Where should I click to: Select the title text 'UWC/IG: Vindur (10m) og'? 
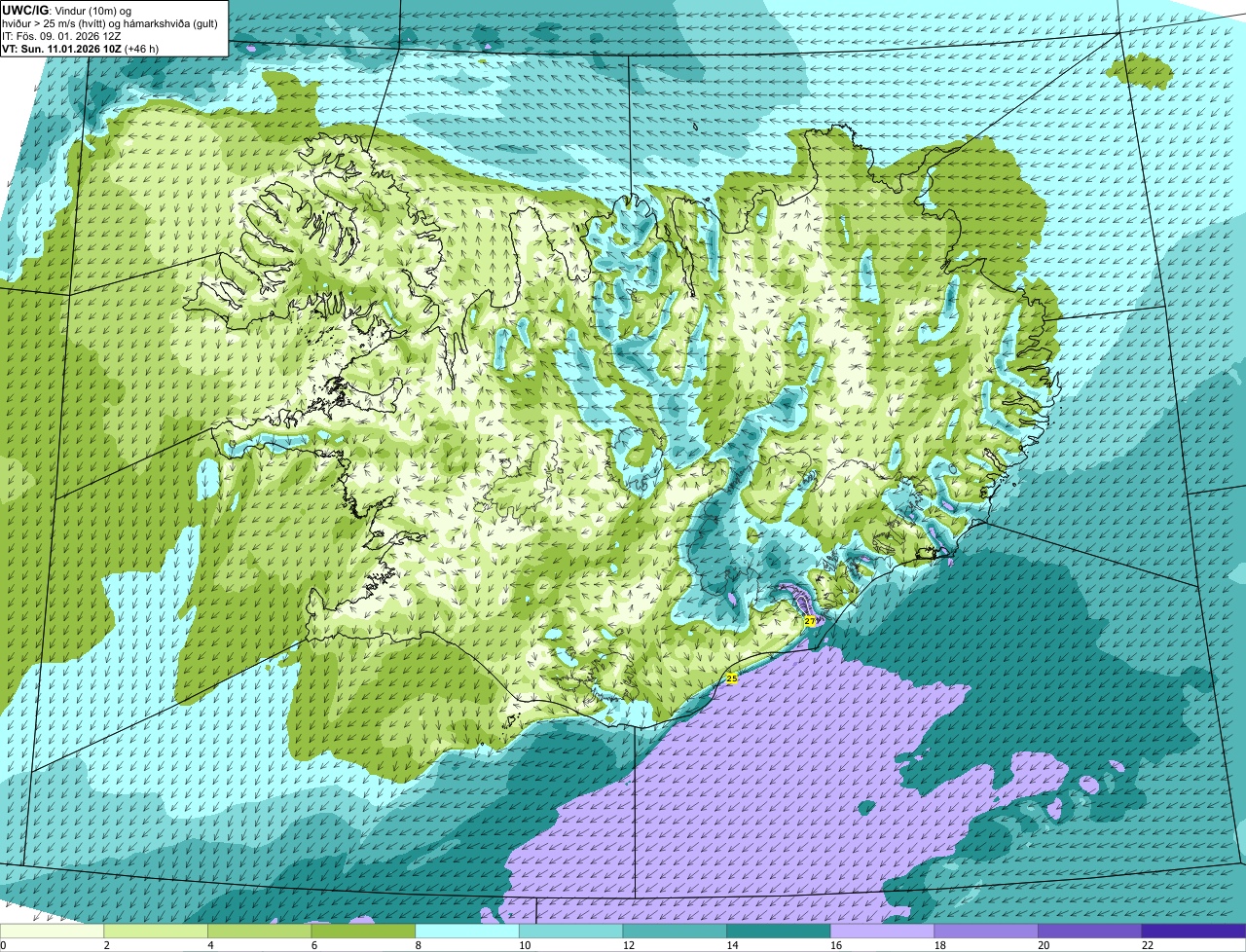[x=66, y=10]
